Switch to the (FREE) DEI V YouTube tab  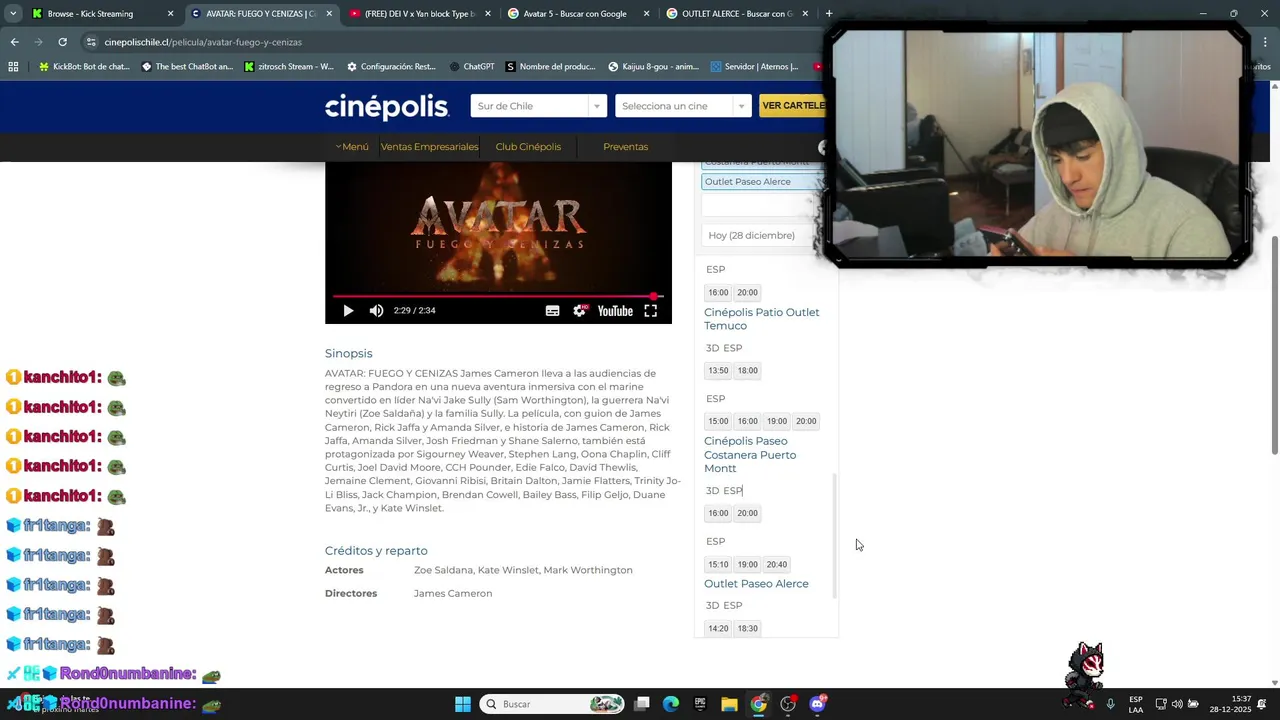point(420,14)
